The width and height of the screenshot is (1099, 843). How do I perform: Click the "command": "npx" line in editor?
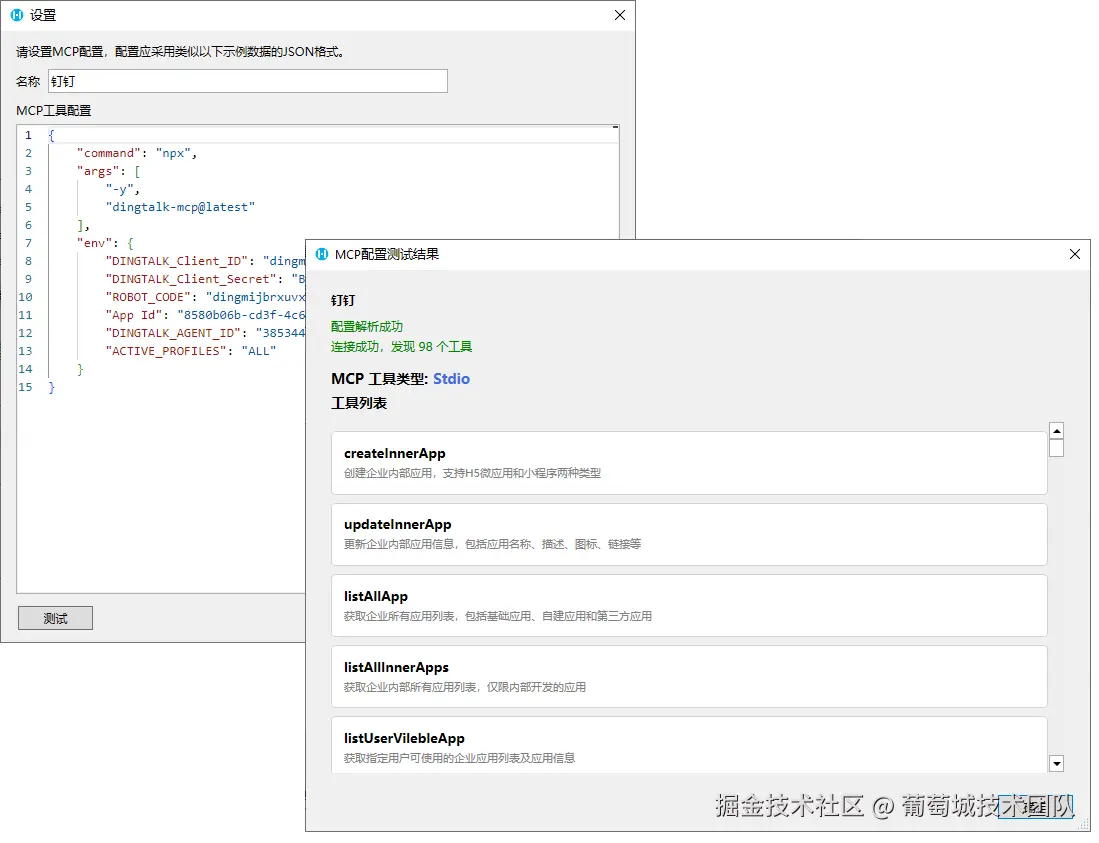coord(137,153)
